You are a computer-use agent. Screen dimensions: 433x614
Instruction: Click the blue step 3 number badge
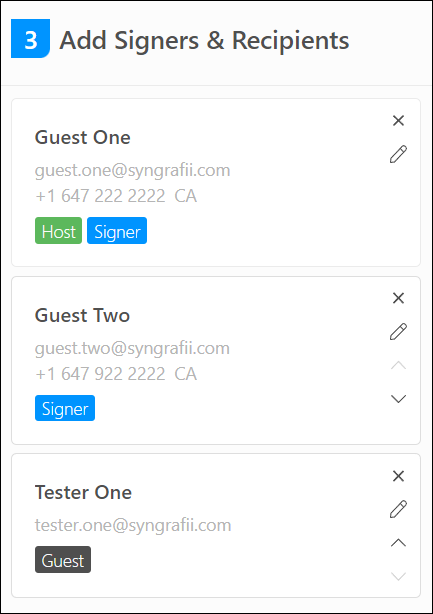31,38
